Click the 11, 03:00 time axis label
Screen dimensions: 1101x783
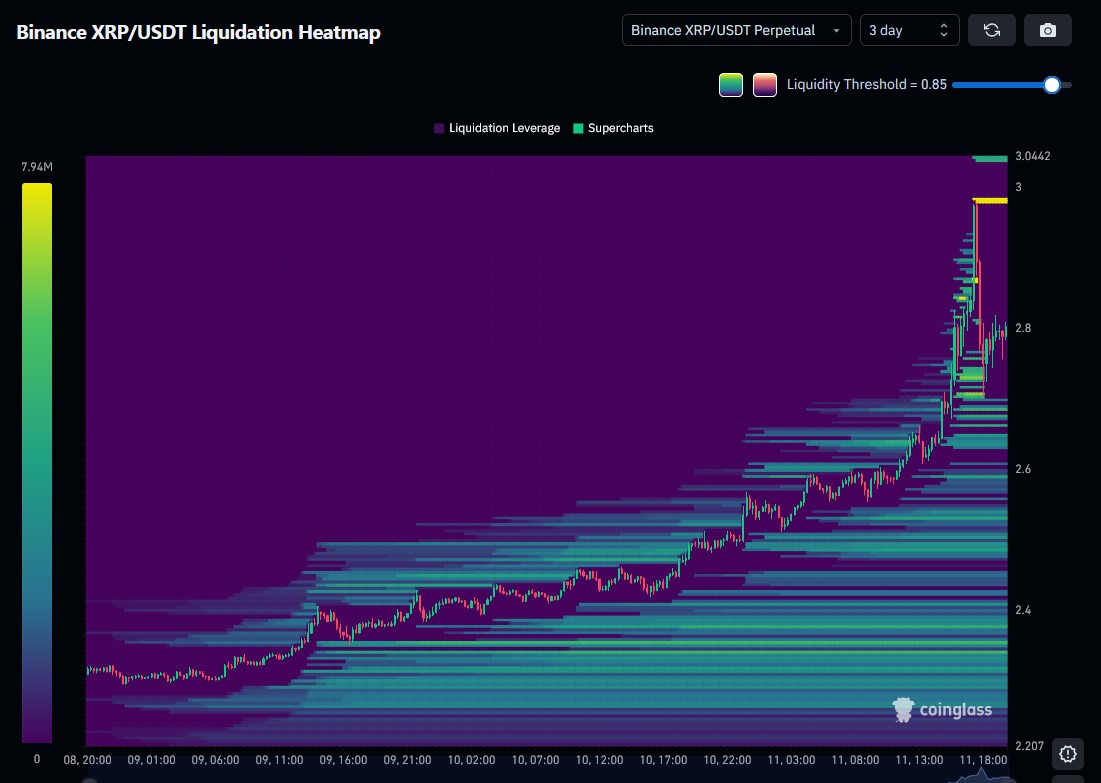tap(791, 760)
